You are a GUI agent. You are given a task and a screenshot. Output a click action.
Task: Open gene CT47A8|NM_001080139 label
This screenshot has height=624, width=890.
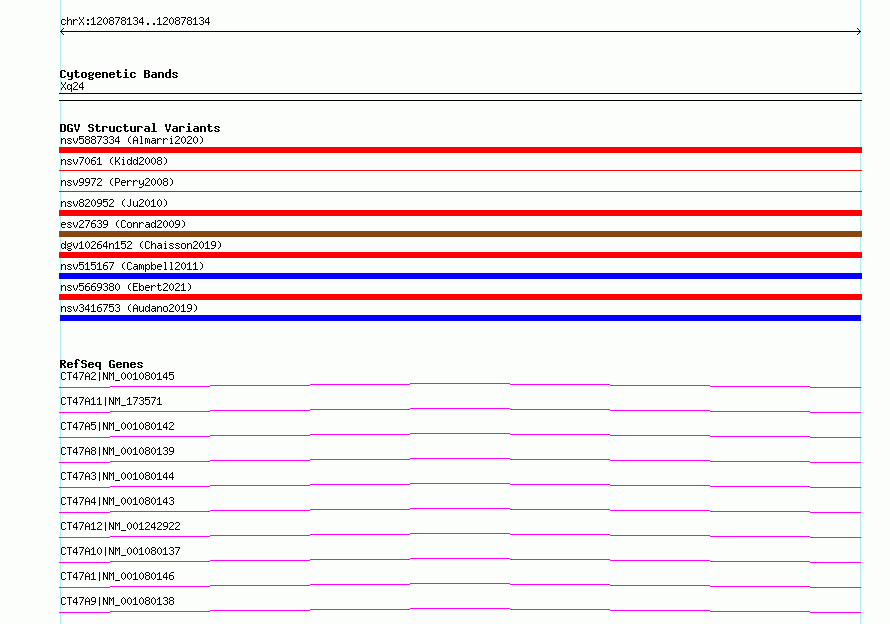click(x=117, y=451)
